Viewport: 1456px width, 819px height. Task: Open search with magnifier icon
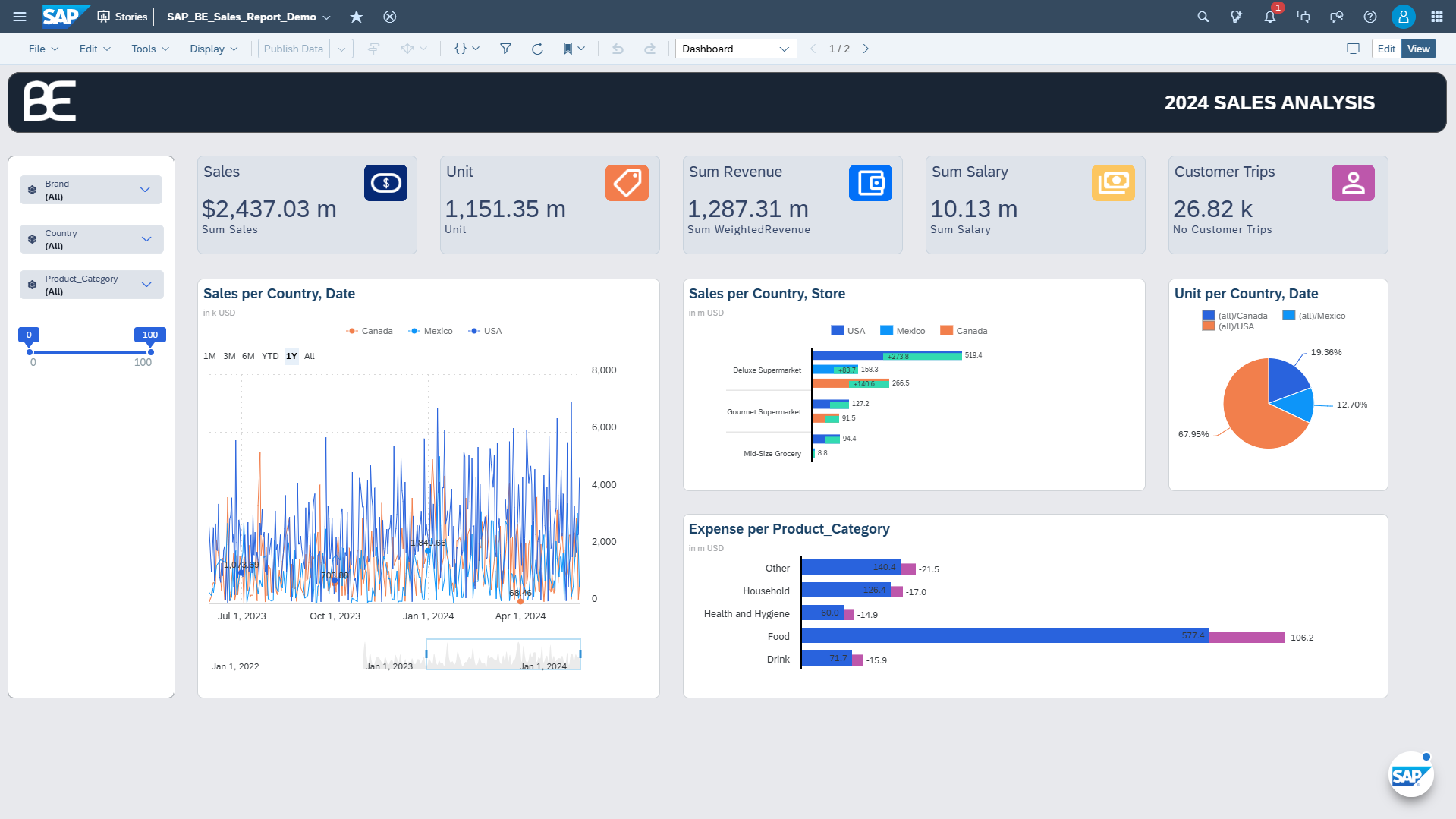click(x=1203, y=17)
